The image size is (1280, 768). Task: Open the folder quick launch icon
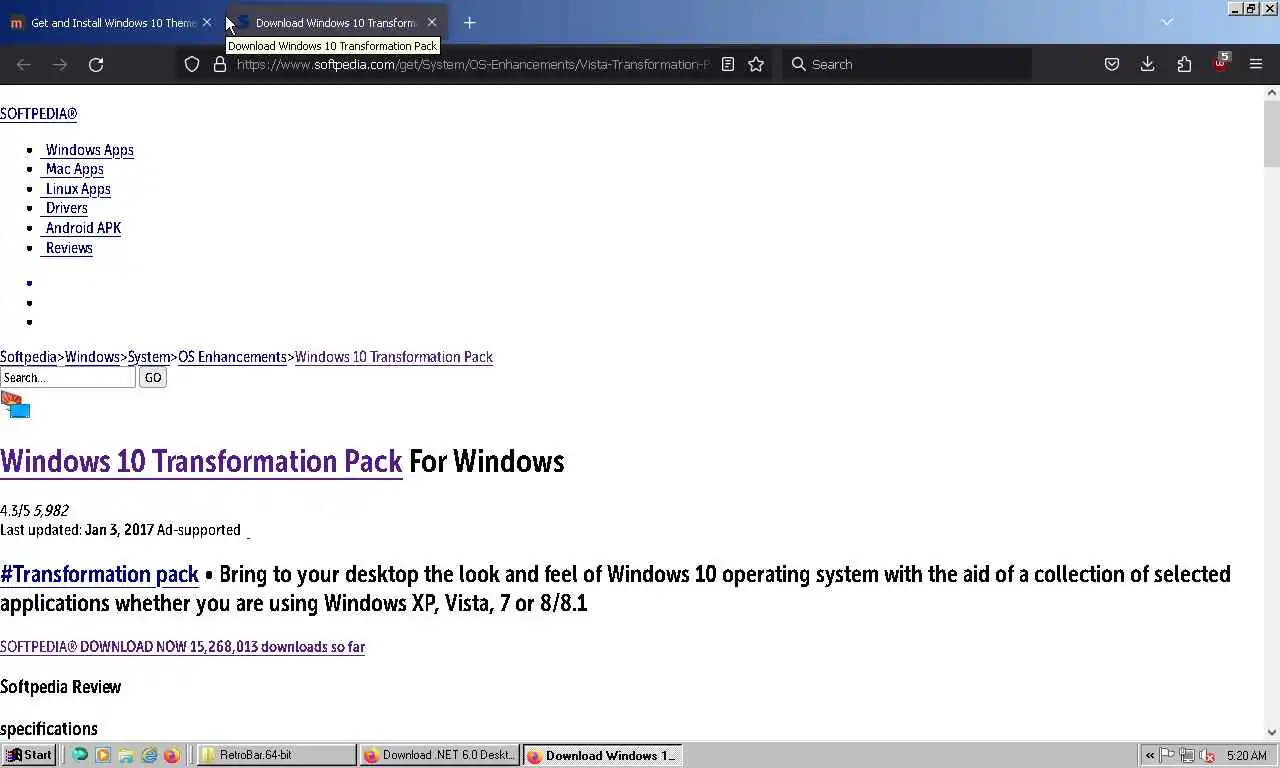point(126,755)
